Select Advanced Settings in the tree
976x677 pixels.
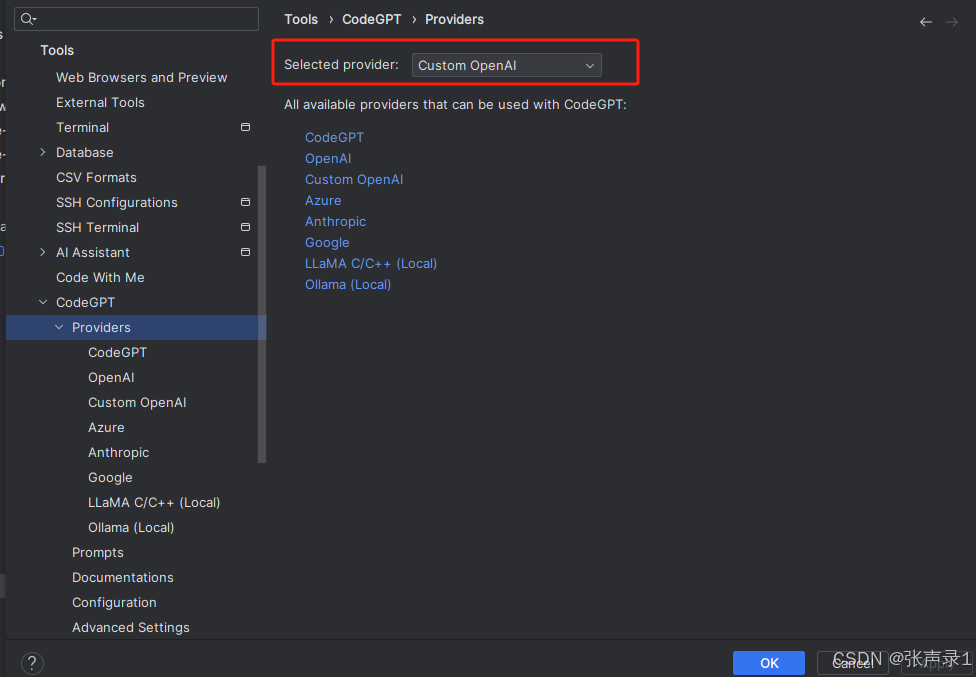131,627
